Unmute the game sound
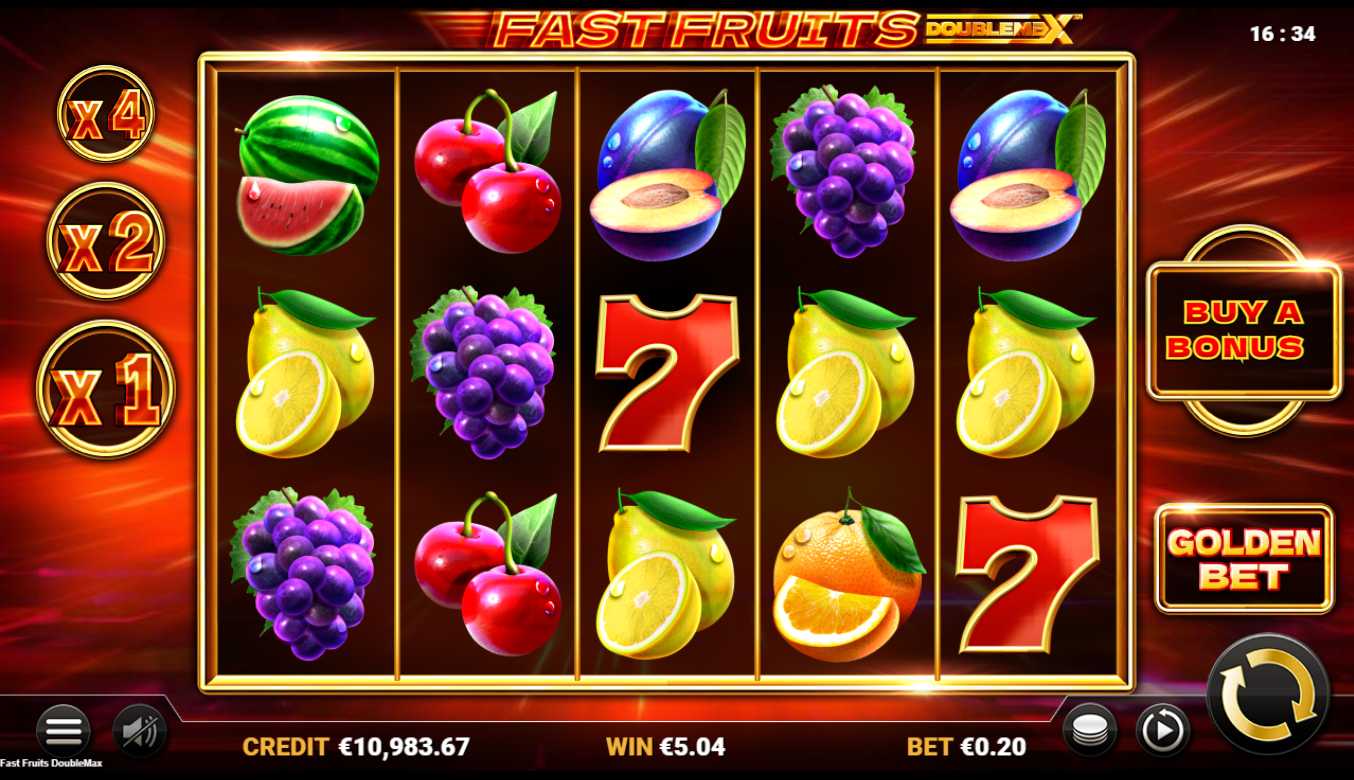This screenshot has height=780, width=1354. (139, 731)
